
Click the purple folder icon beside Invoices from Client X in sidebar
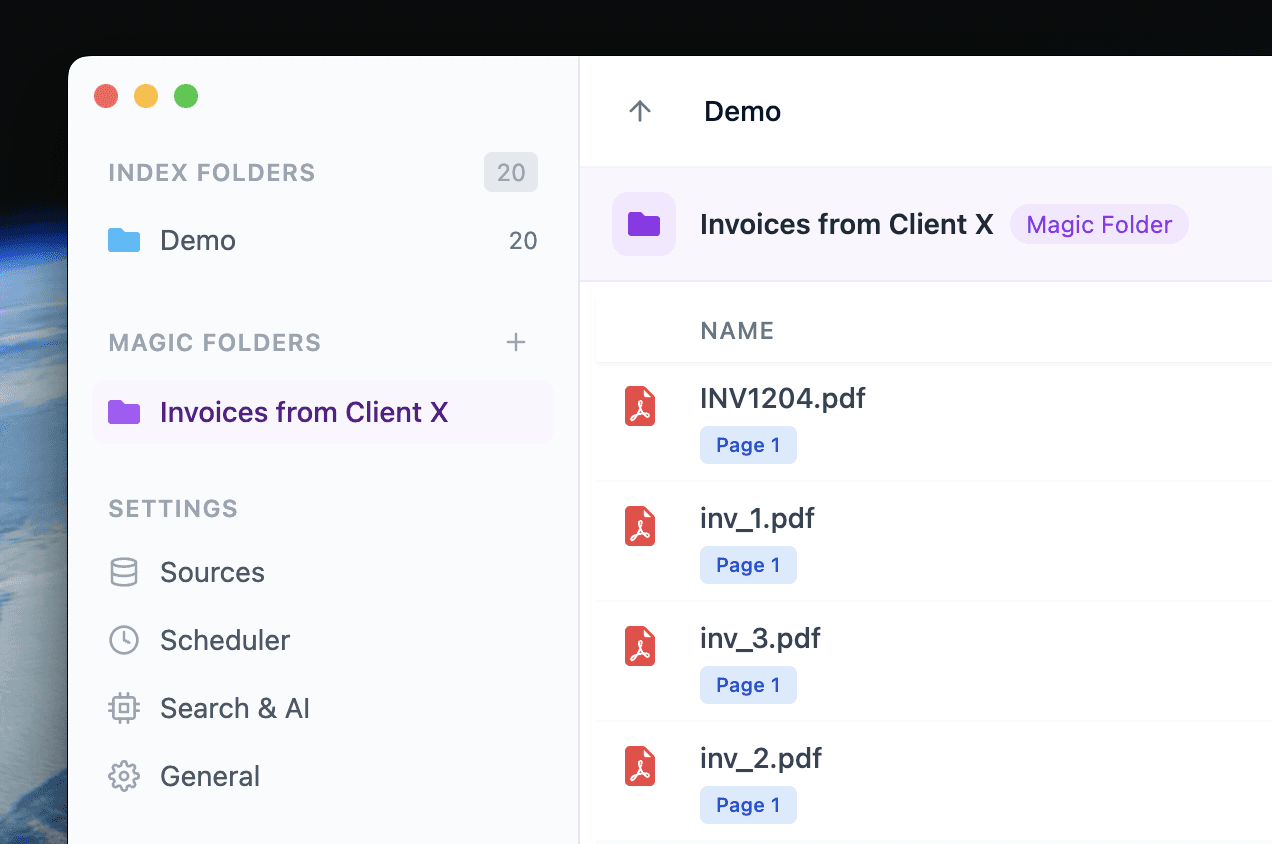tap(124, 412)
